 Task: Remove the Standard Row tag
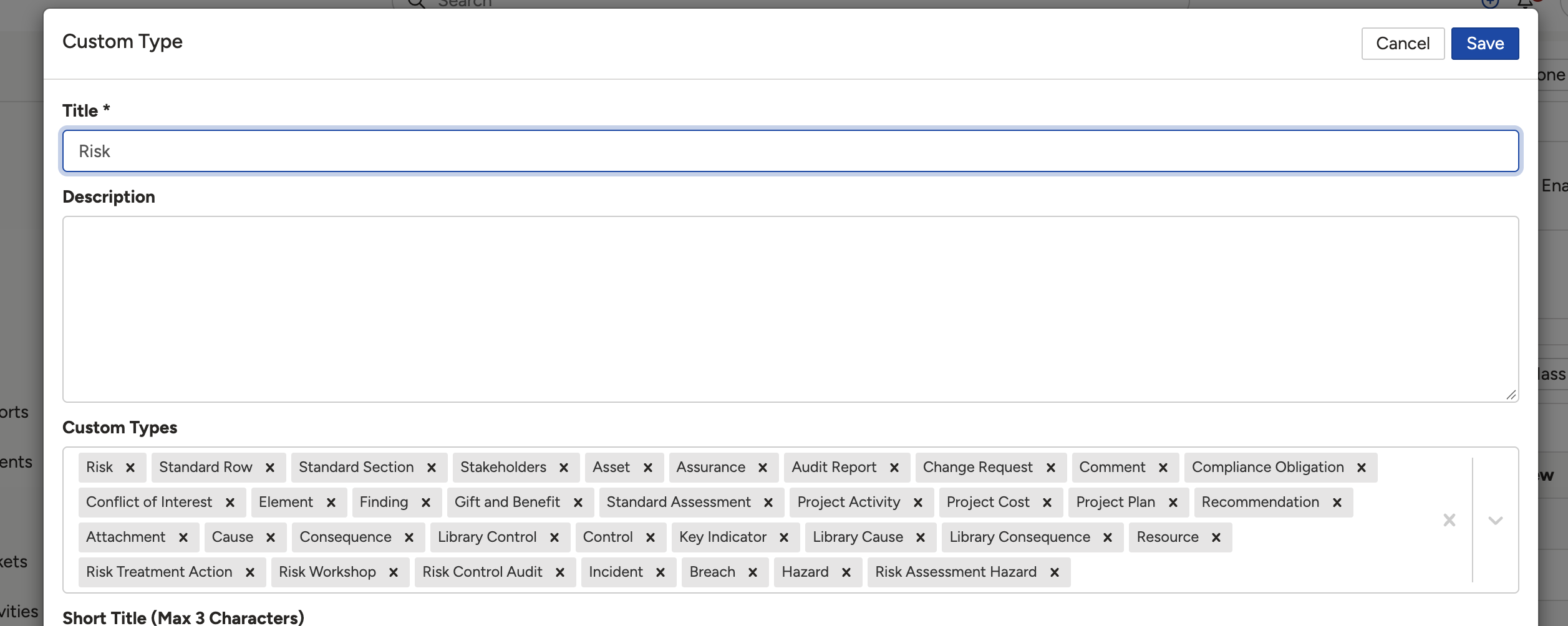[270, 468]
